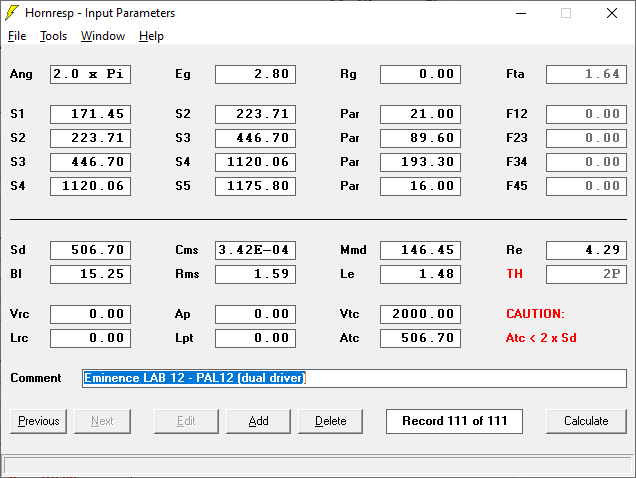The width and height of the screenshot is (636, 478).
Task: Open the Help menu
Action: pos(151,36)
